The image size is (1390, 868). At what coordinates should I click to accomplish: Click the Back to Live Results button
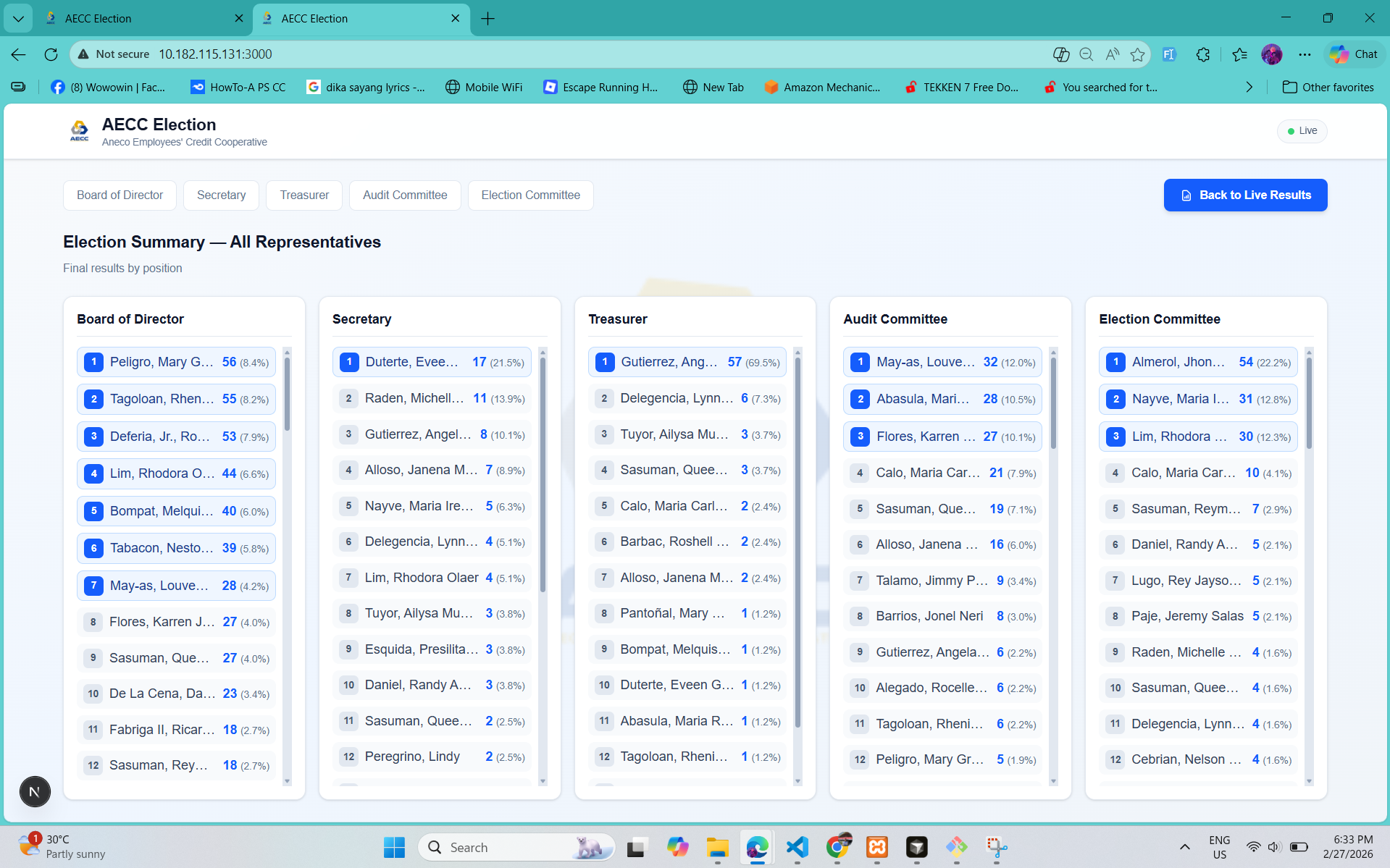[x=1244, y=195]
